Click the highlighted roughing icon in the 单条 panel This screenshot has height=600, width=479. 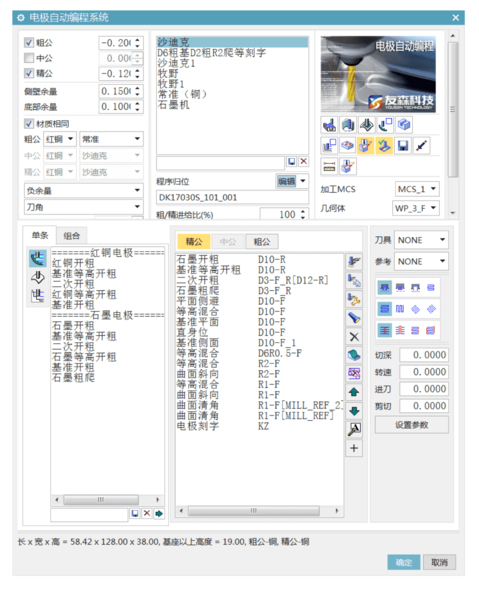point(37,258)
